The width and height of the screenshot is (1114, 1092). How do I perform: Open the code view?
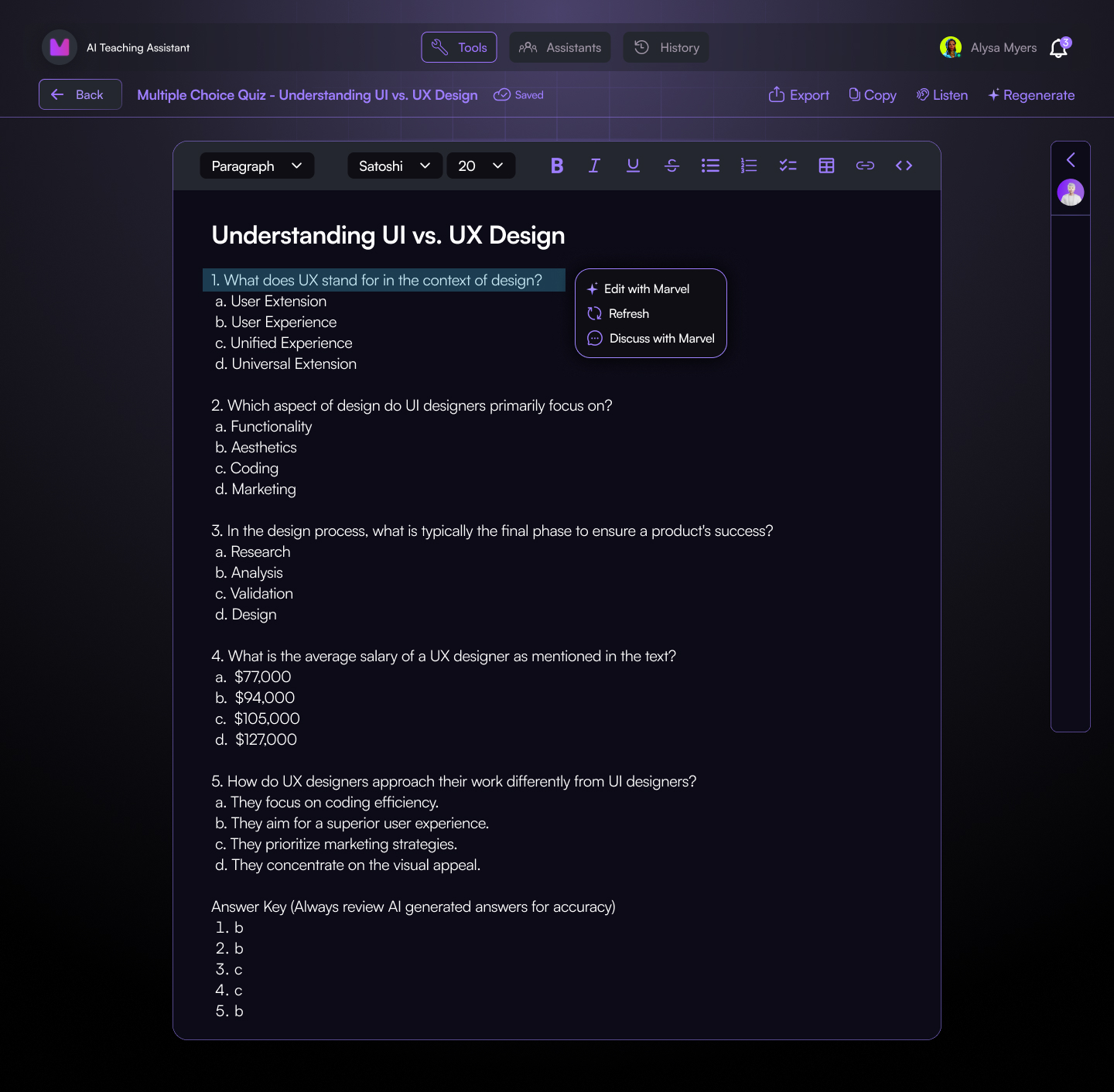point(904,165)
